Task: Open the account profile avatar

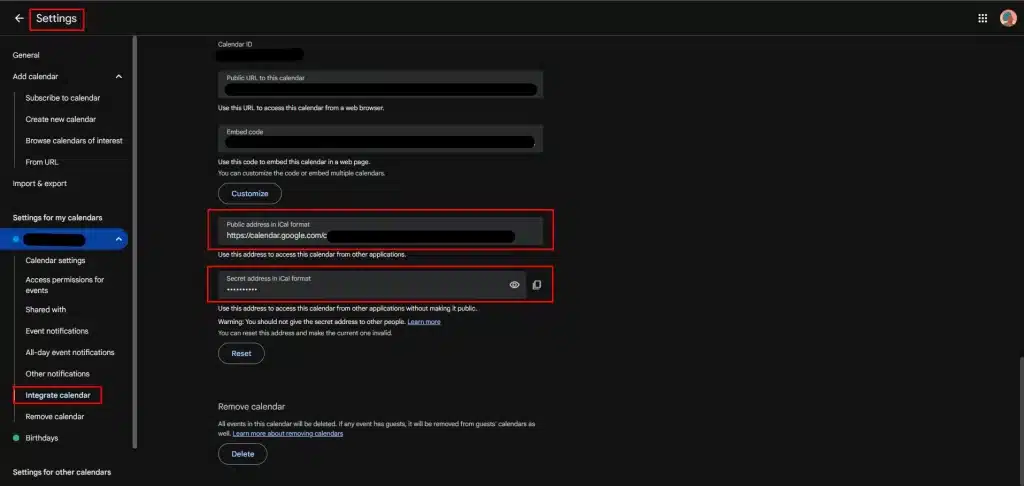Action: click(1007, 18)
